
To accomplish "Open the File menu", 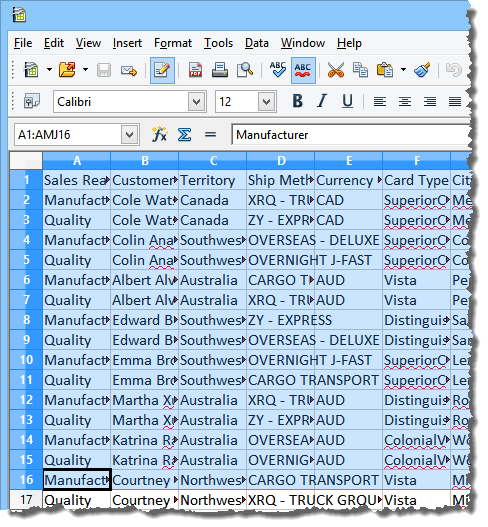I will pos(23,43).
